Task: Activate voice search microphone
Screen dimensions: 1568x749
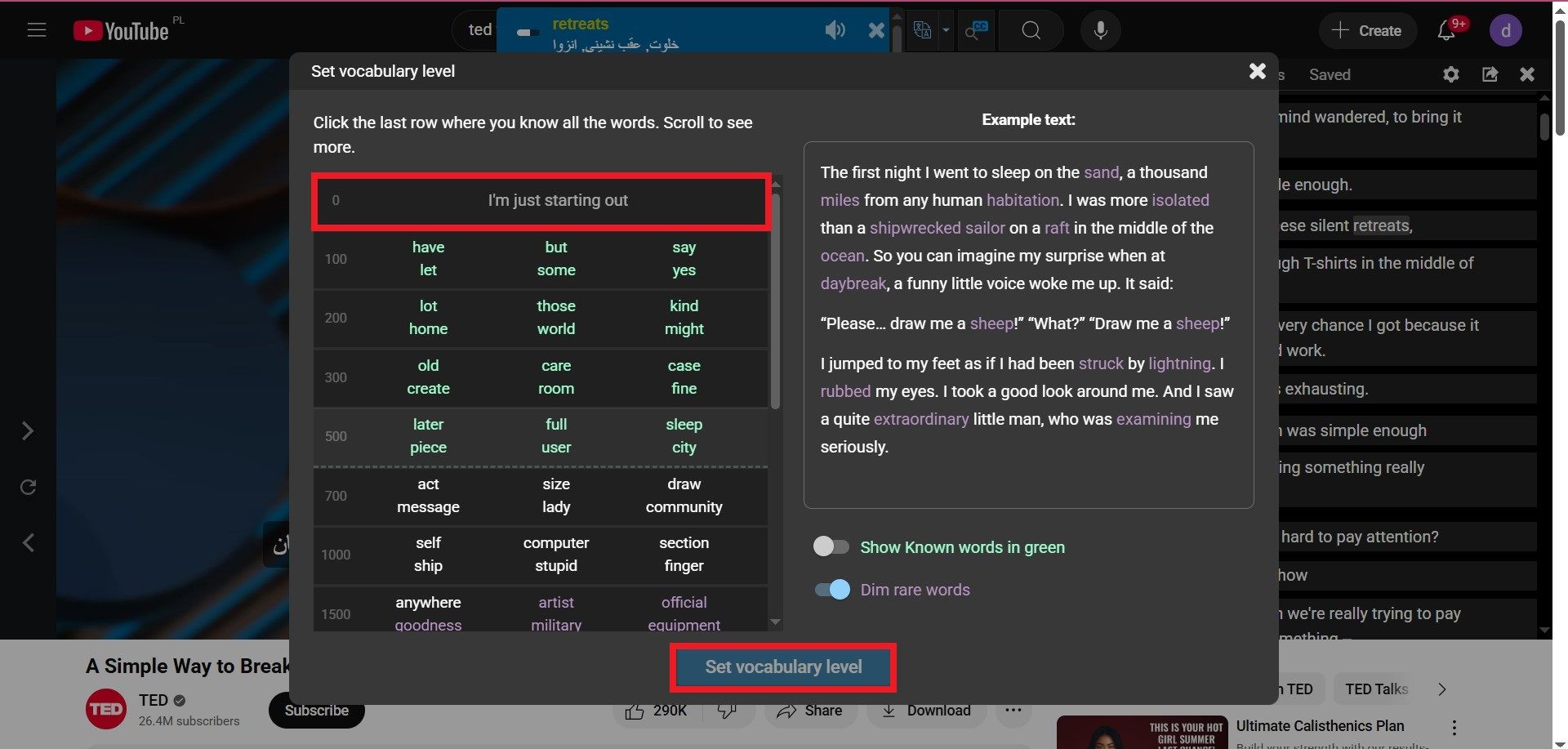Action: click(x=1100, y=30)
